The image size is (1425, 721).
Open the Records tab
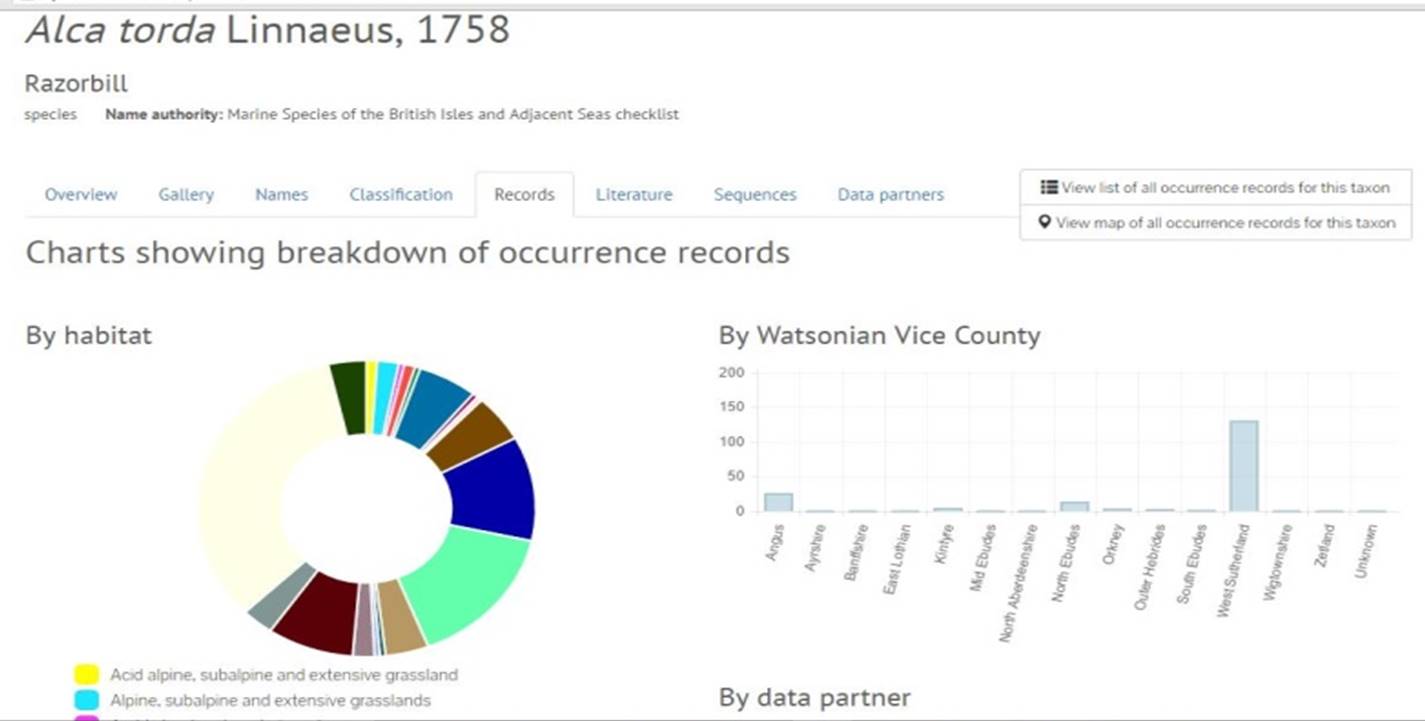pyautogui.click(x=524, y=195)
